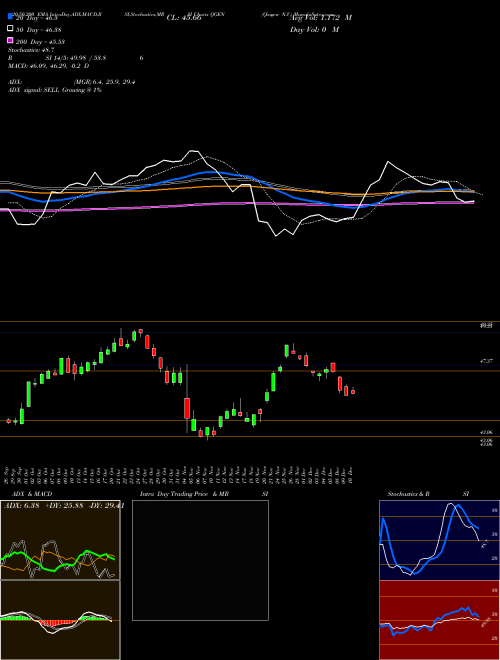Click the magenta 200 Day legend swatch
The width and height of the screenshot is (500, 660).
click(x=10, y=40)
